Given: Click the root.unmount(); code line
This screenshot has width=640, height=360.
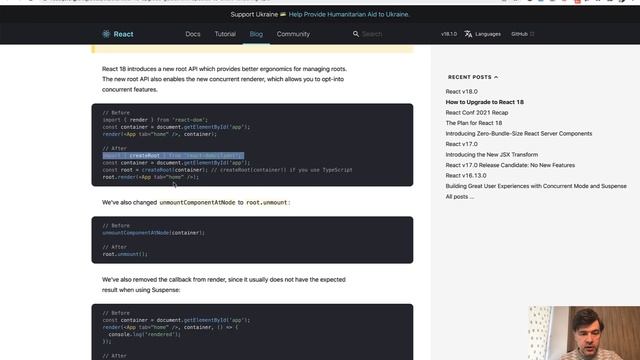Looking at the screenshot, I should [125, 254].
